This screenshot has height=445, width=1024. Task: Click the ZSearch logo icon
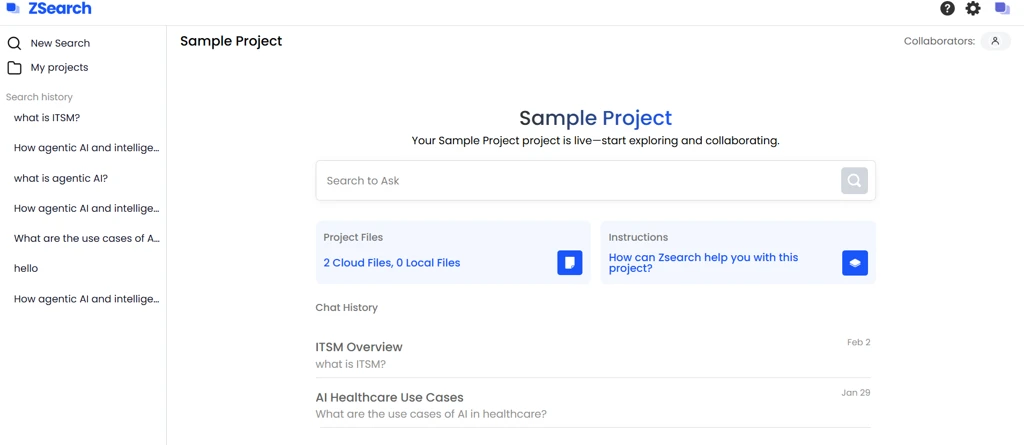point(13,9)
